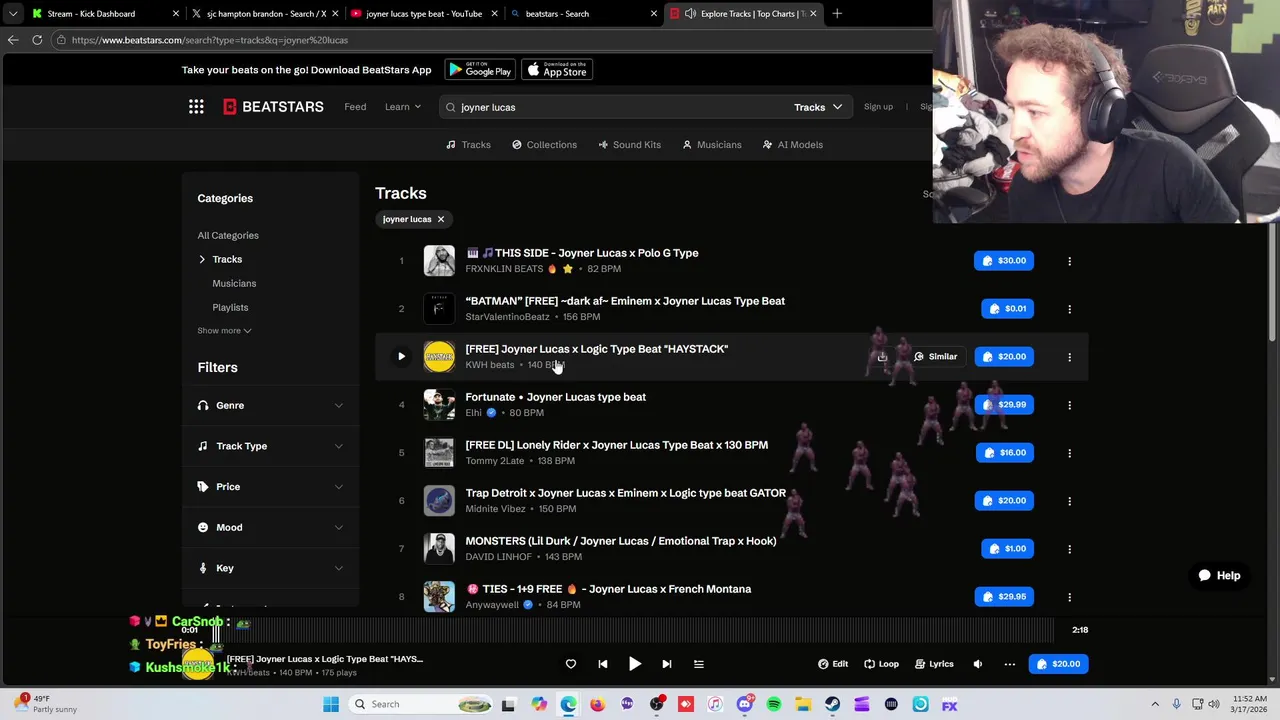This screenshot has height=720, width=1280.
Task: Select the Musicians category in sidebar
Action: coord(234,284)
